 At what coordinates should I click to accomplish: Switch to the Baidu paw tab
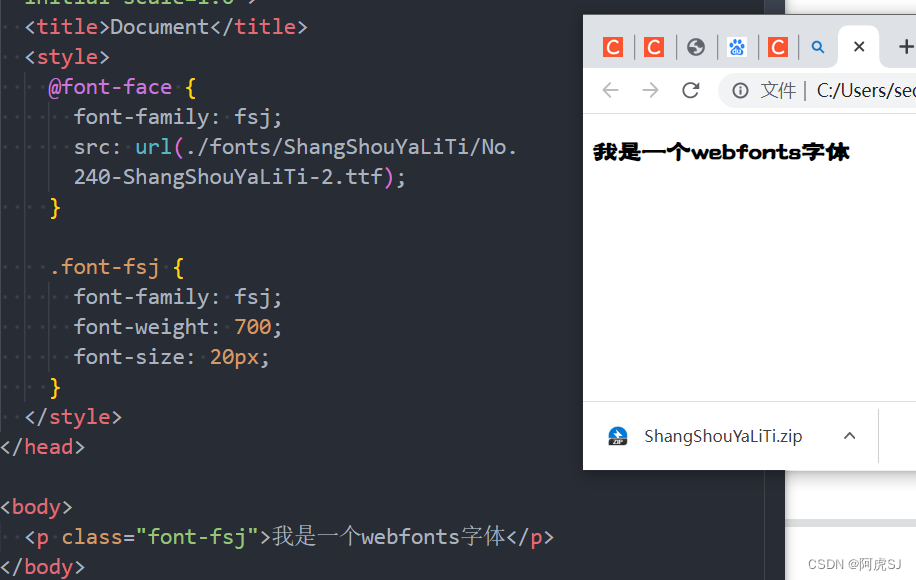pos(737,47)
